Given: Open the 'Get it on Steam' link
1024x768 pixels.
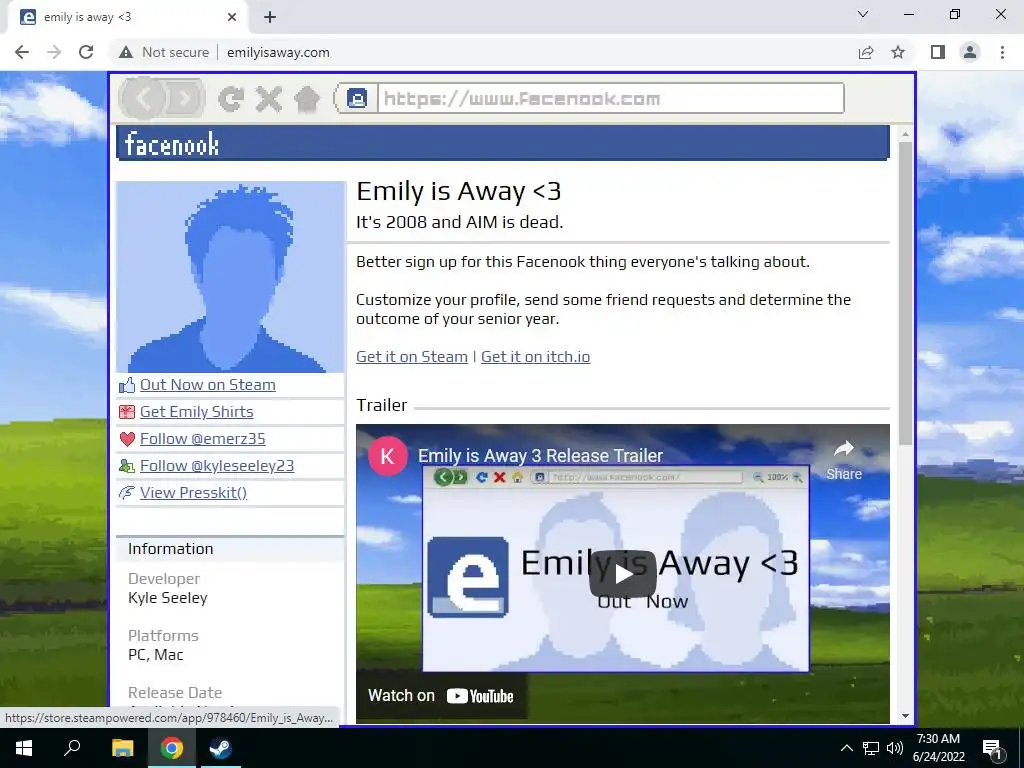Looking at the screenshot, I should tap(411, 357).
